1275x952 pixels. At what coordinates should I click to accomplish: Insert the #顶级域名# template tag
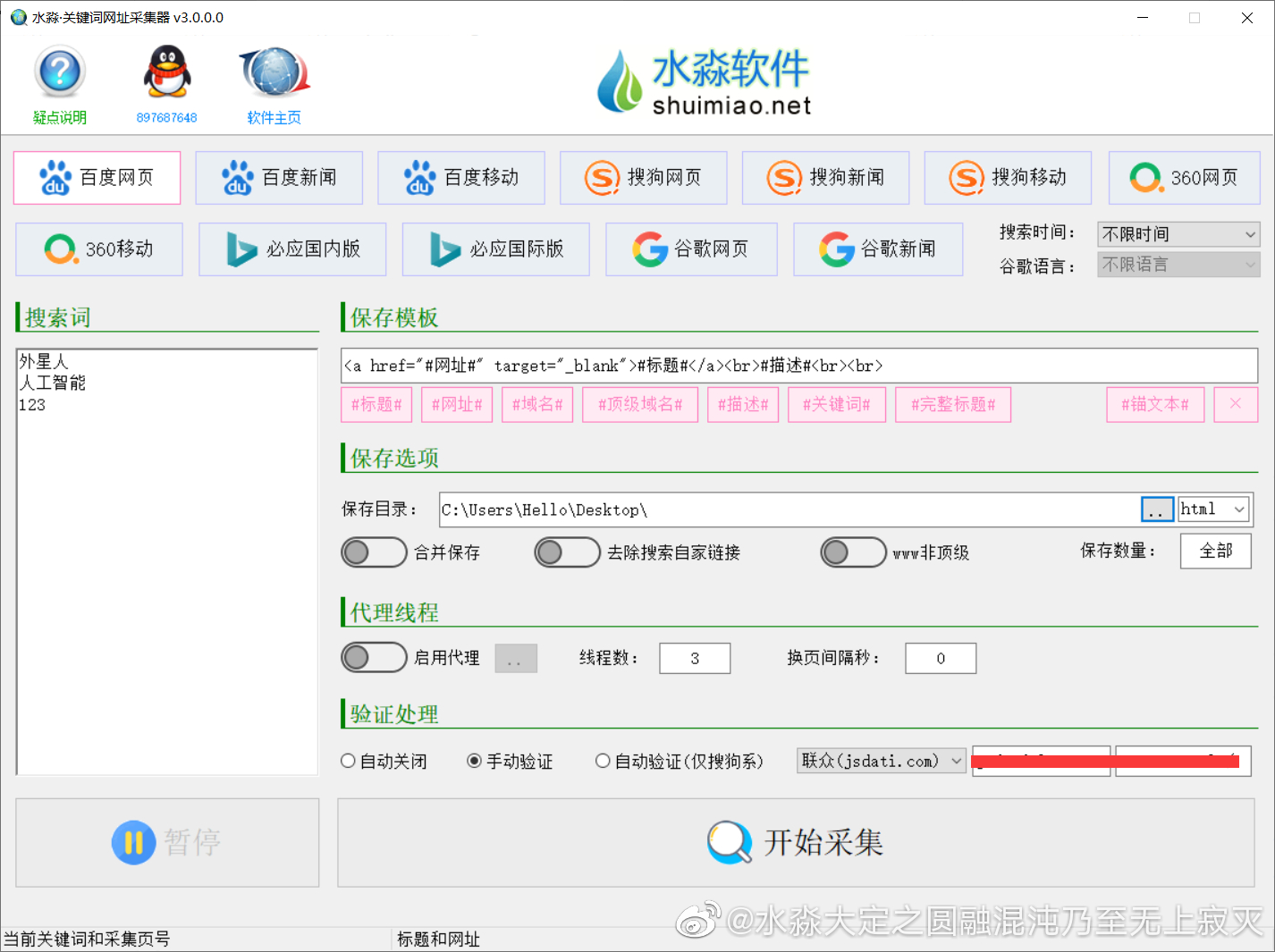point(640,405)
